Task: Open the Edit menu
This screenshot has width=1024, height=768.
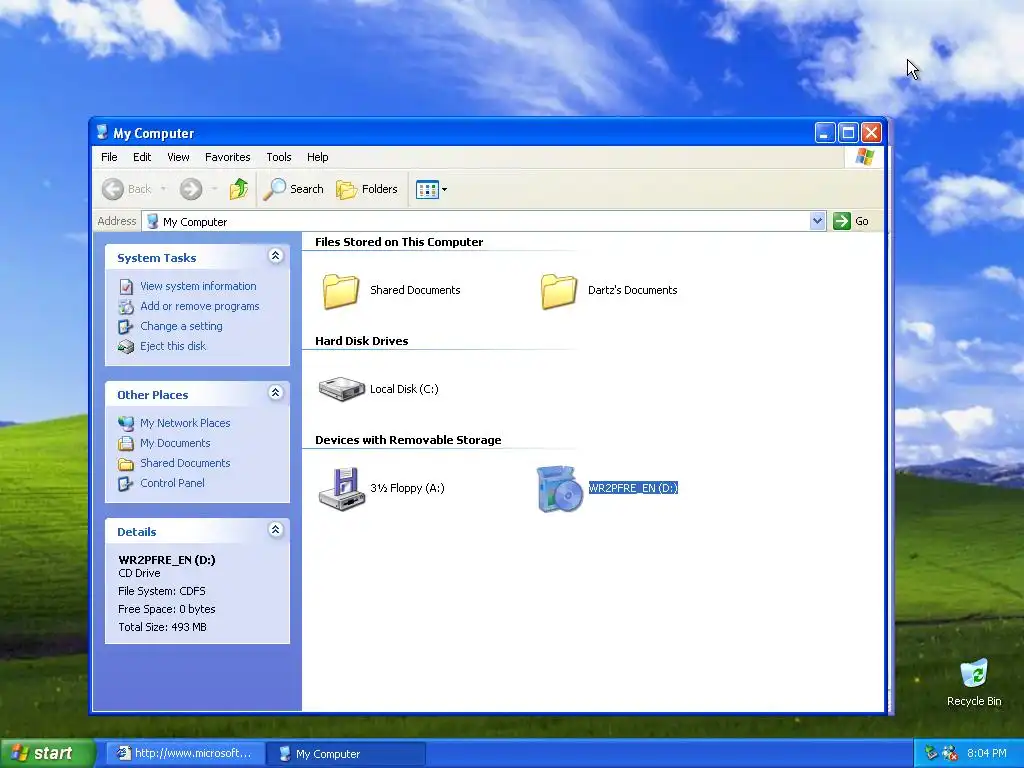Action: pyautogui.click(x=142, y=157)
